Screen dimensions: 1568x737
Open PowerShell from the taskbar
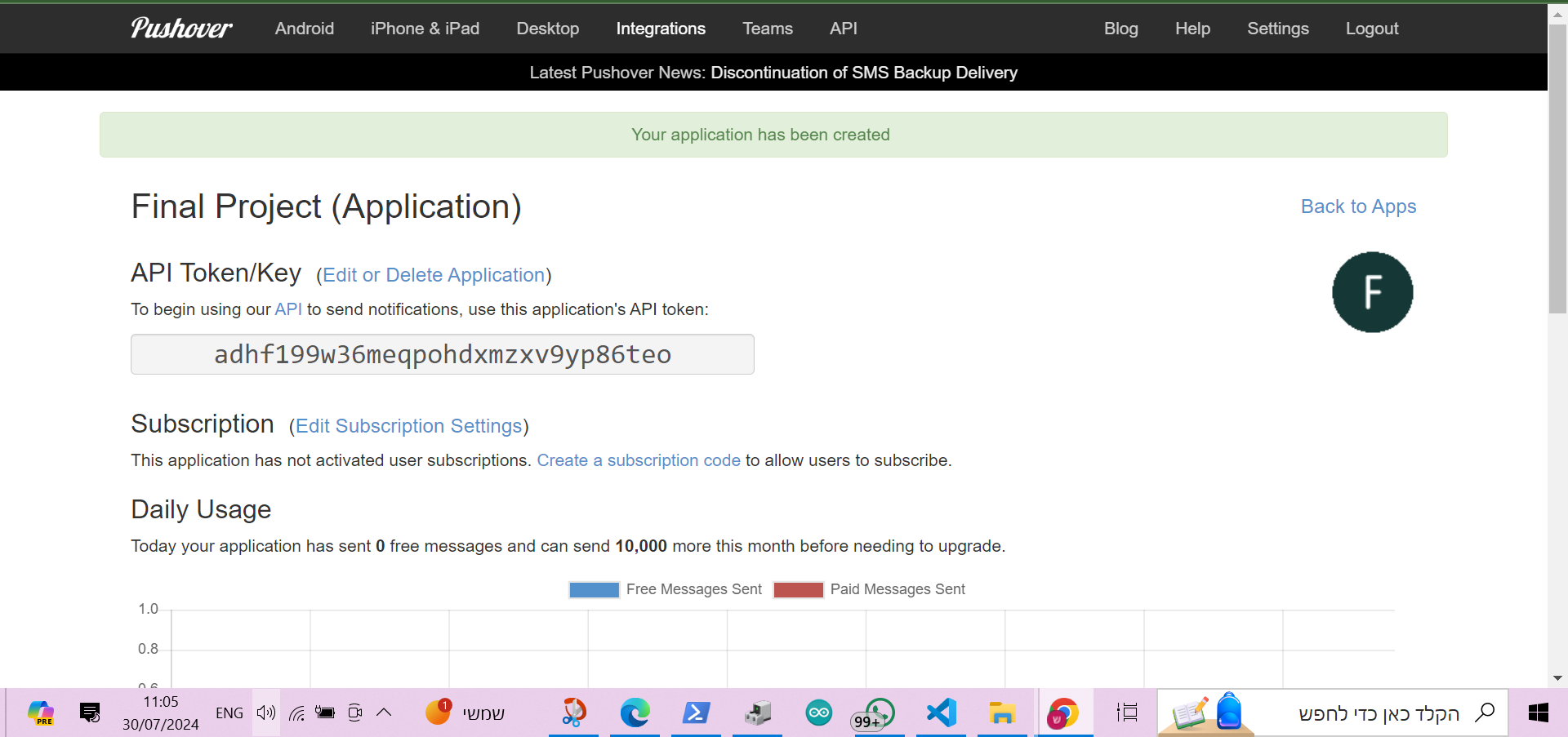[696, 713]
